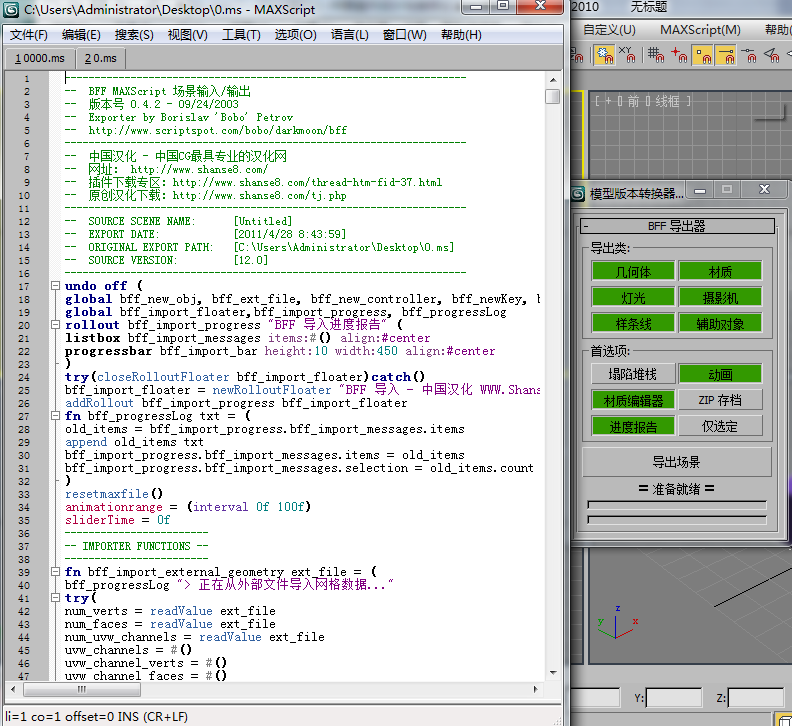The width and height of the screenshot is (792, 726).
Task: Click the face snap triangle icon
Action: pyautogui.click(x=771, y=54)
